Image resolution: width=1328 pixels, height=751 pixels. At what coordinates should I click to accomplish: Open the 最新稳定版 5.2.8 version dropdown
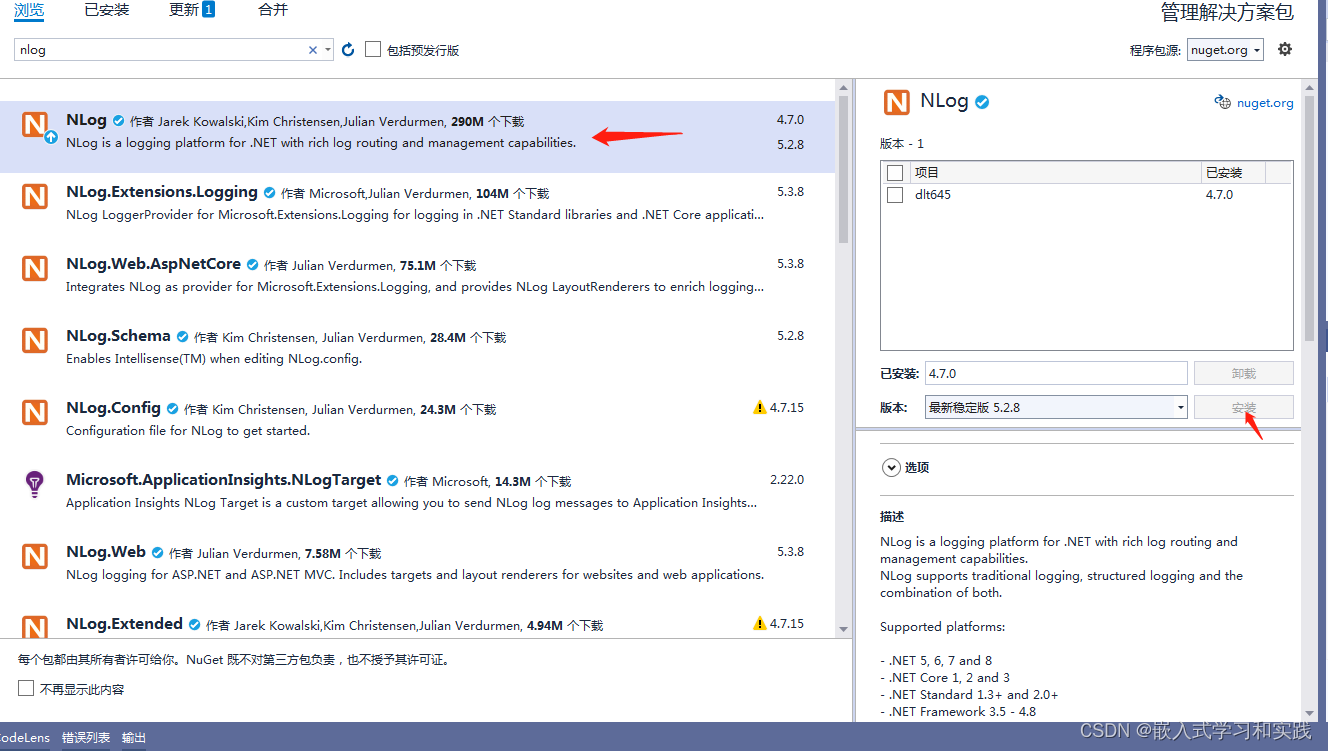click(1179, 407)
